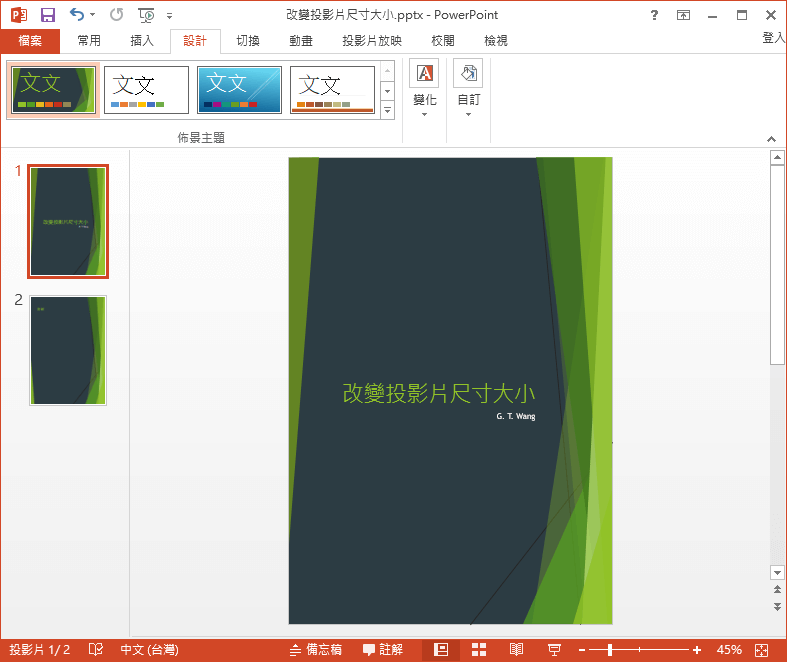Screen dimensions: 787x662
Task: Switch to Reading View icon
Action: [x=516, y=650]
